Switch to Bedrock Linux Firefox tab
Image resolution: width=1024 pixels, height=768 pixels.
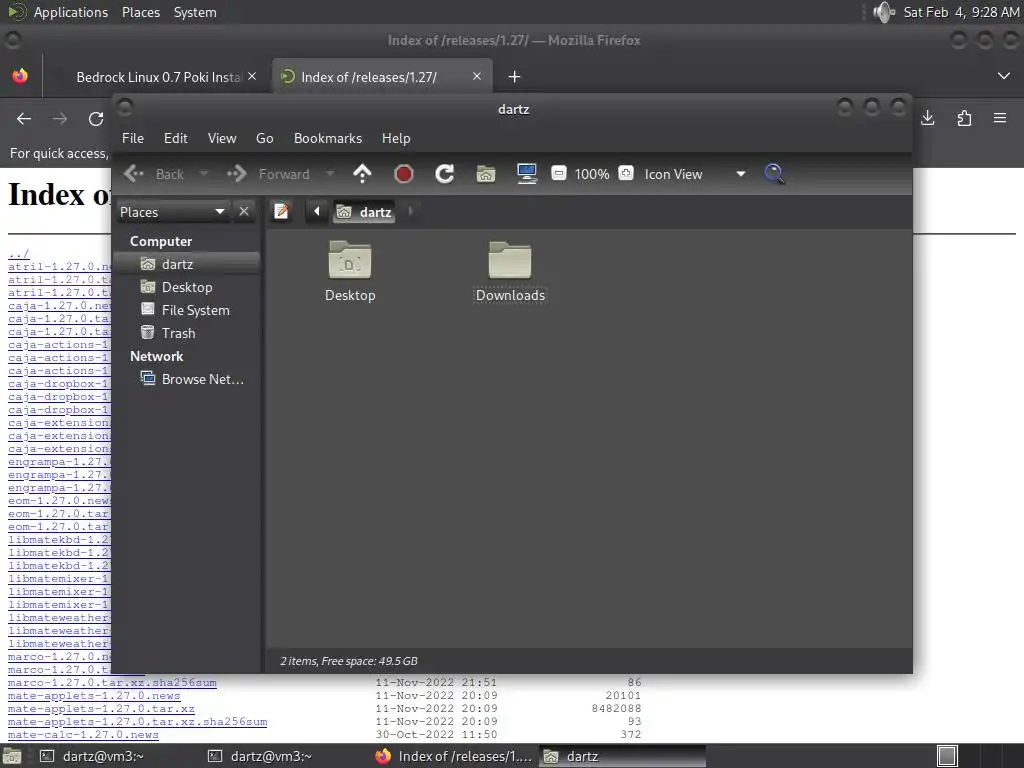[x=159, y=77]
